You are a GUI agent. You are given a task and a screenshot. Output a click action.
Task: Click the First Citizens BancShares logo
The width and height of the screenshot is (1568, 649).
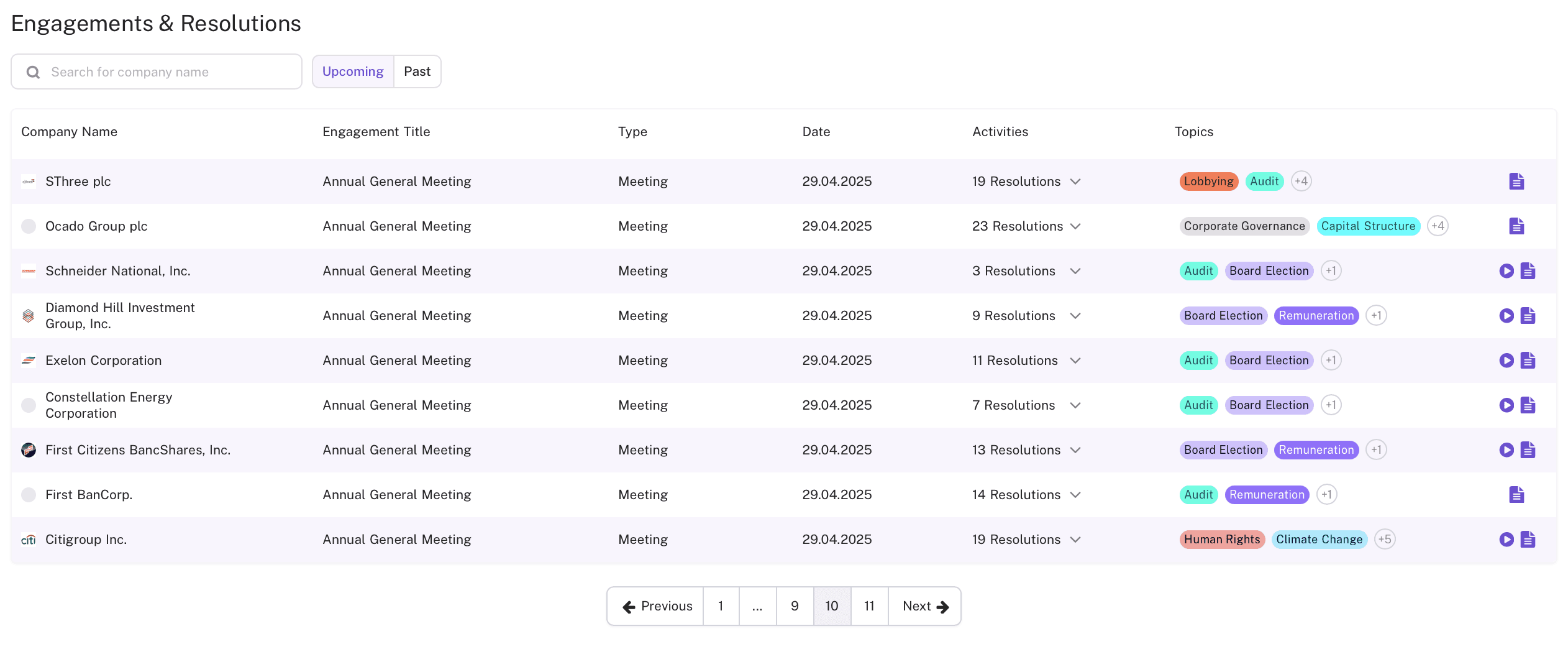(x=29, y=450)
